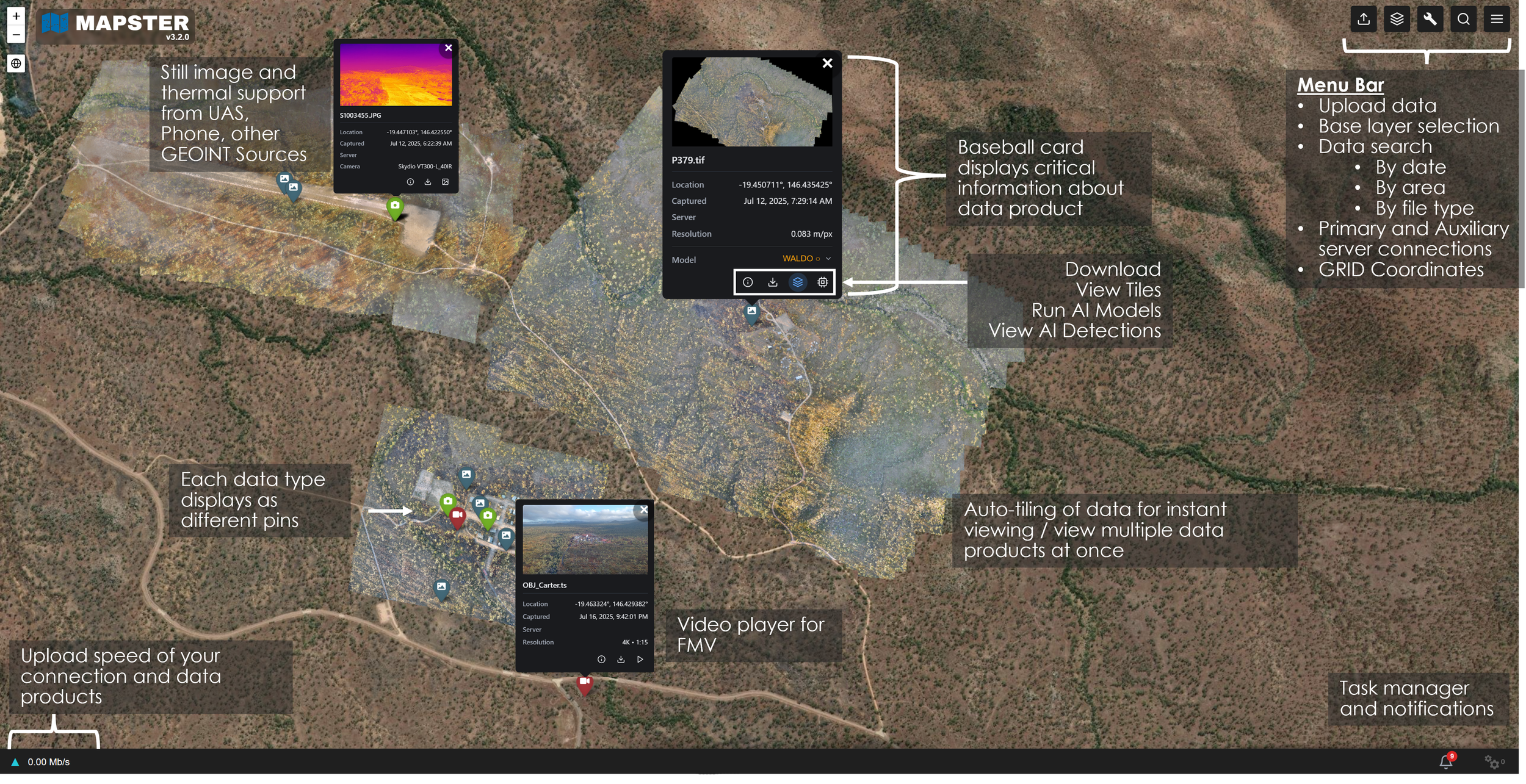Open info for P379.tif card
Screen dimensions: 1526x784
click(748, 282)
